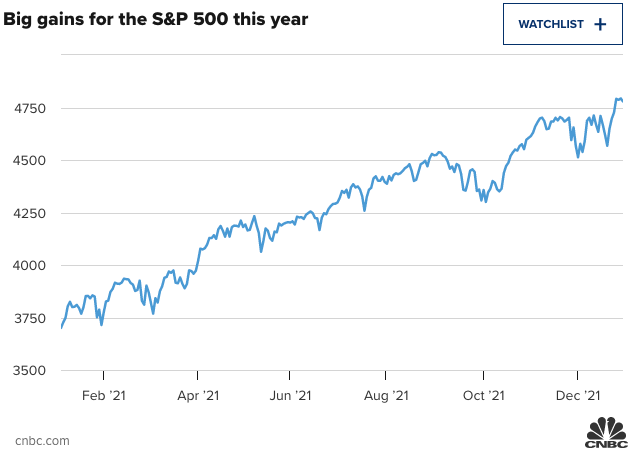Click the line's highest peak in late December

pos(618,99)
